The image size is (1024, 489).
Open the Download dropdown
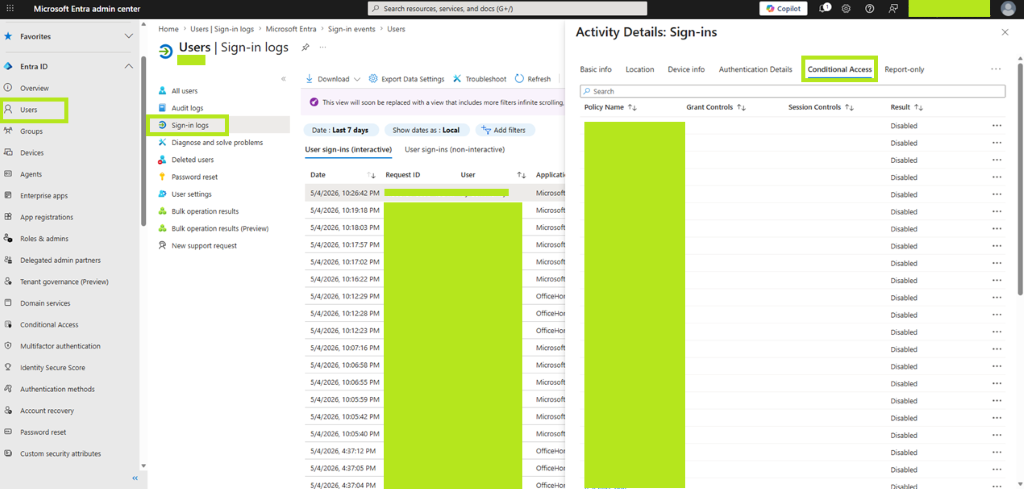click(333, 79)
